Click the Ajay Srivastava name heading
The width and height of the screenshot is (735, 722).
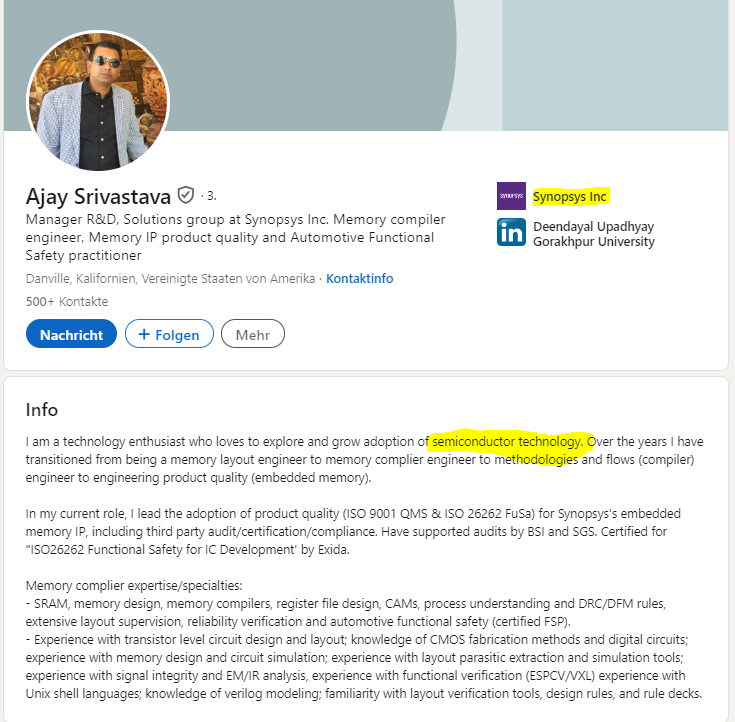tap(98, 196)
